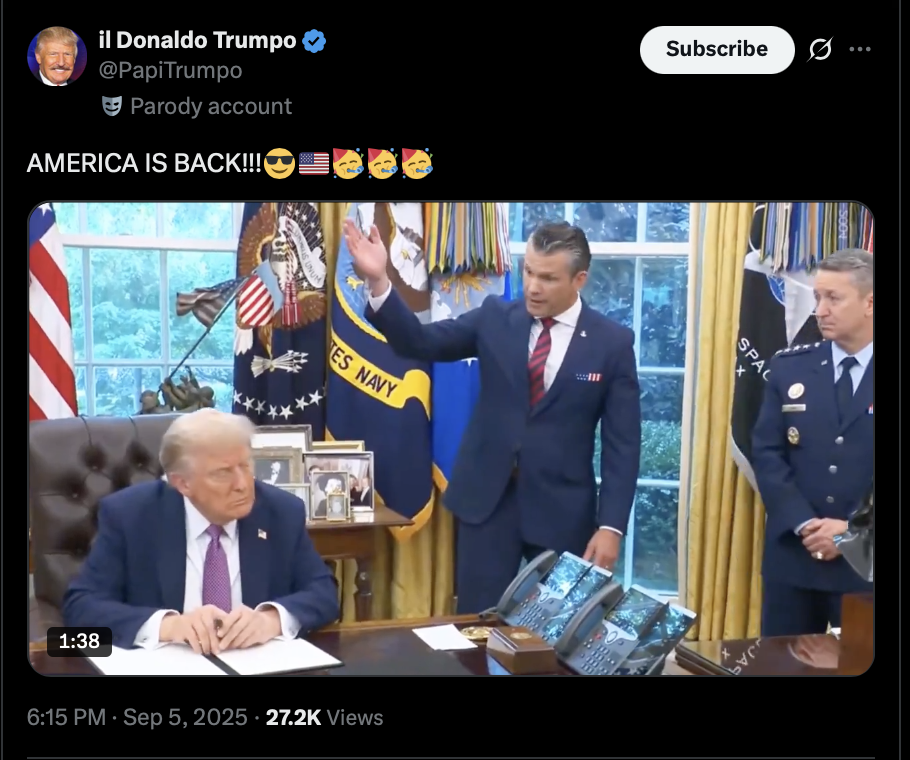Play the Oval Office video

tap(451, 439)
